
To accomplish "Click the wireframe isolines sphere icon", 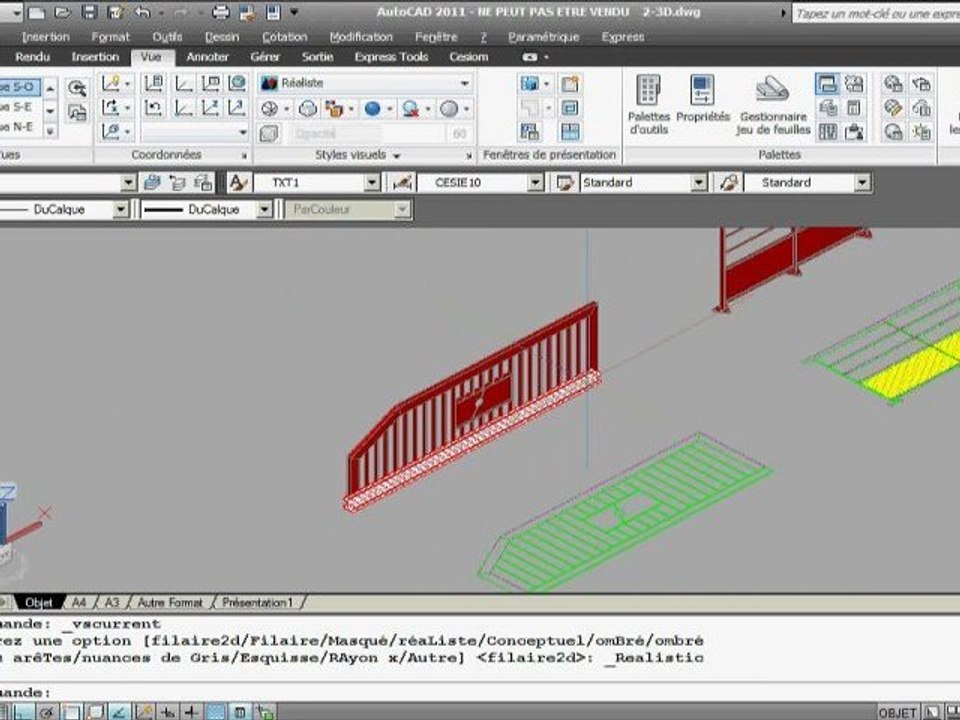I will click(270, 109).
